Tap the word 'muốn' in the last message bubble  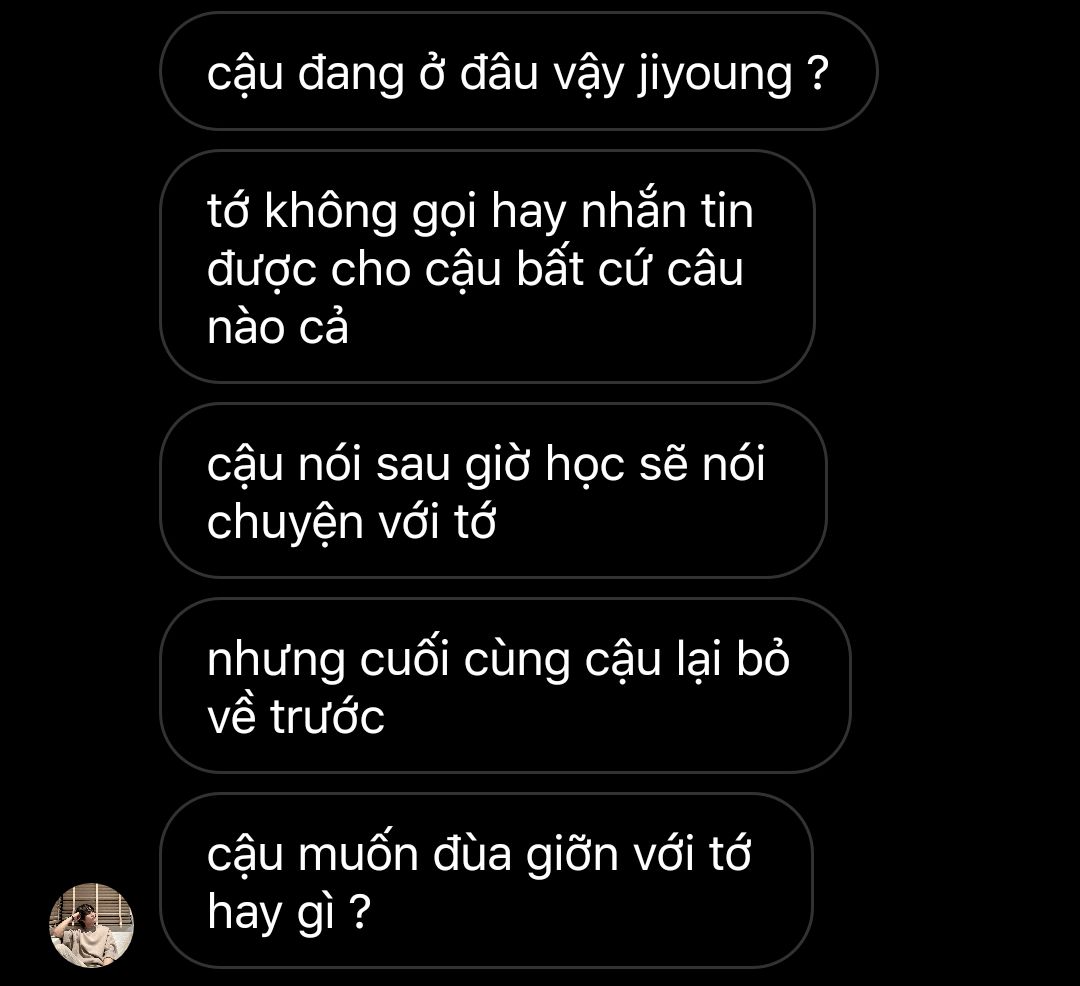pyautogui.click(x=357, y=854)
